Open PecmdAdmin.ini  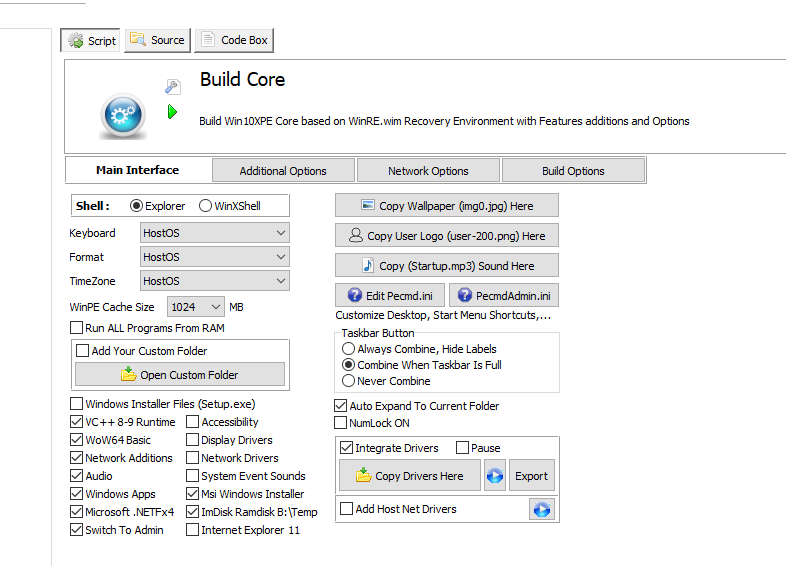click(x=504, y=295)
